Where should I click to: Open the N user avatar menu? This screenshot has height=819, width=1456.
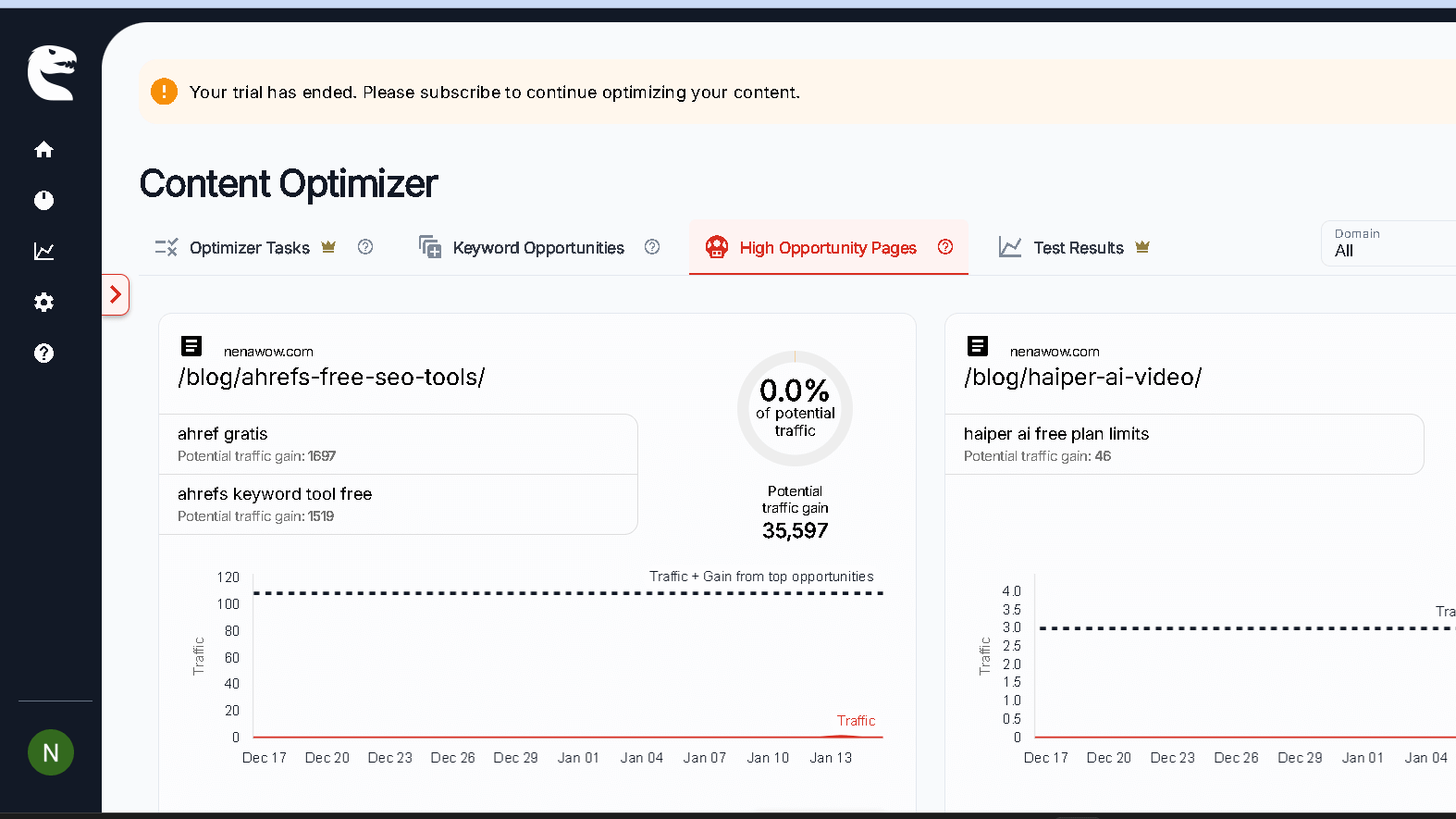(51, 752)
